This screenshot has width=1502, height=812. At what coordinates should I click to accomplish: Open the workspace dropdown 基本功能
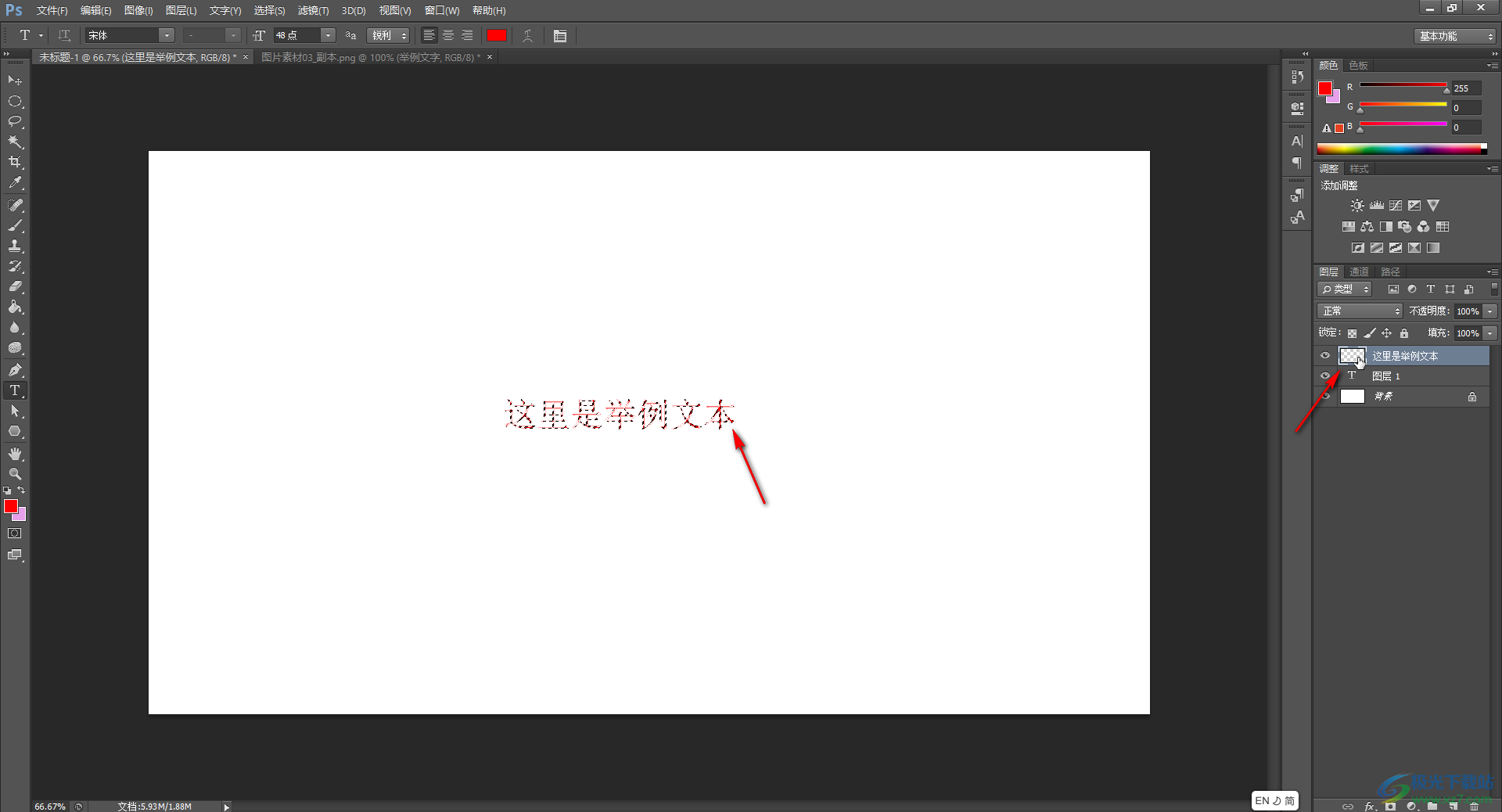tap(1454, 36)
